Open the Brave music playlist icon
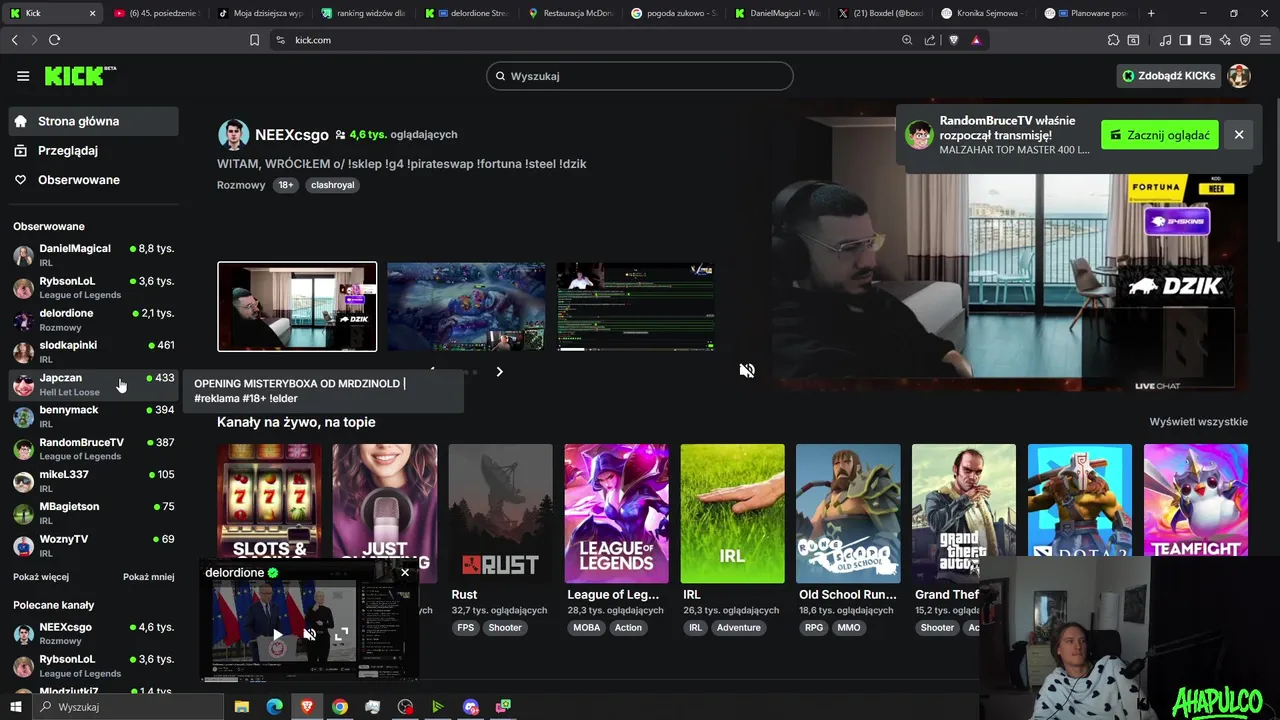The image size is (1280, 720). (1165, 40)
